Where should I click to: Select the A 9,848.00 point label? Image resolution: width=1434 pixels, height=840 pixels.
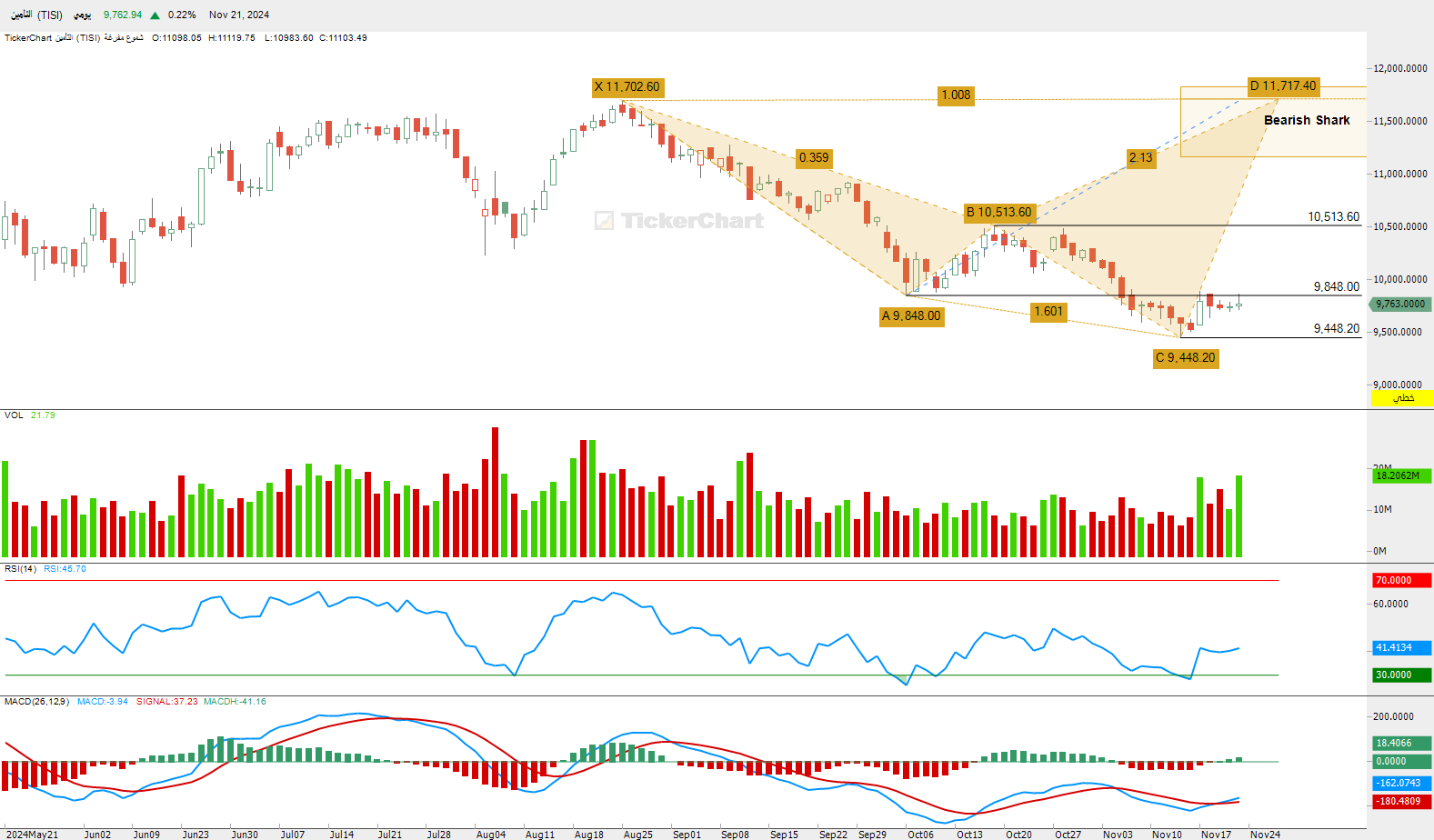[911, 316]
